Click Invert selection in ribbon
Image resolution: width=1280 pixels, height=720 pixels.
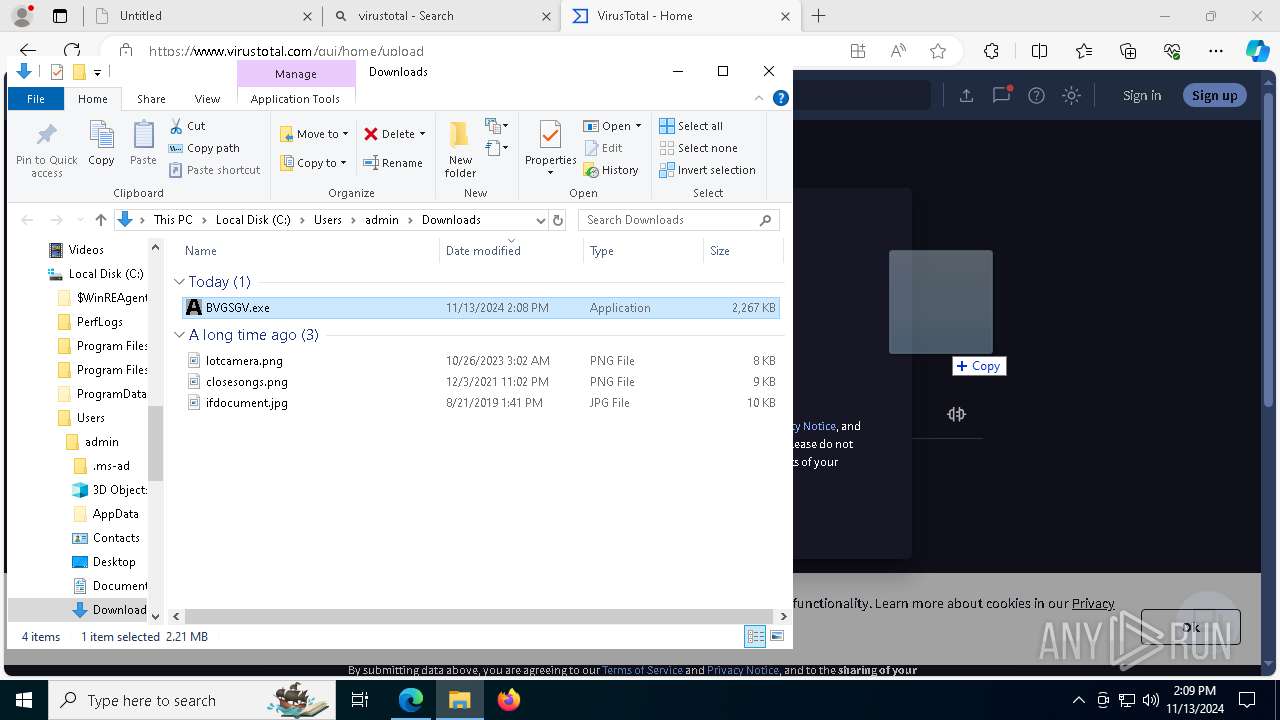click(x=707, y=170)
